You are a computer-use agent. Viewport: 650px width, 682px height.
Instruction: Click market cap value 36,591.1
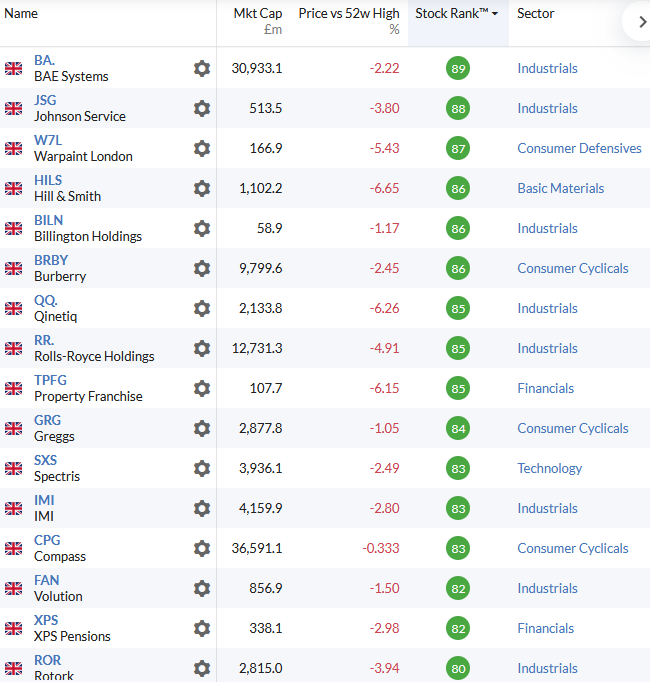(x=257, y=548)
